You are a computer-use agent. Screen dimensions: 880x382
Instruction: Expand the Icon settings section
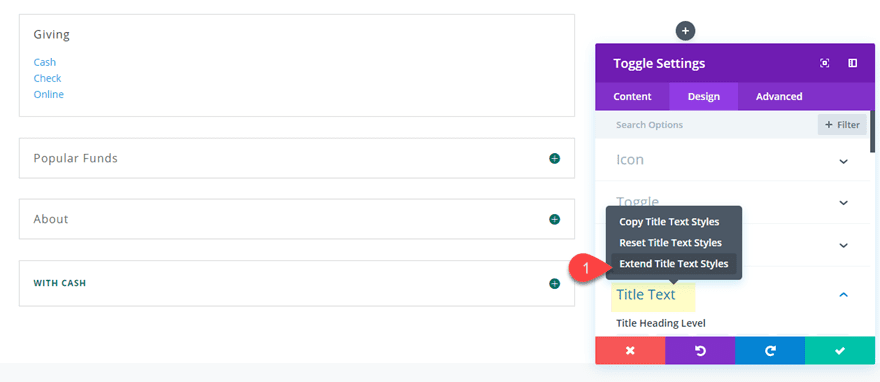point(843,162)
